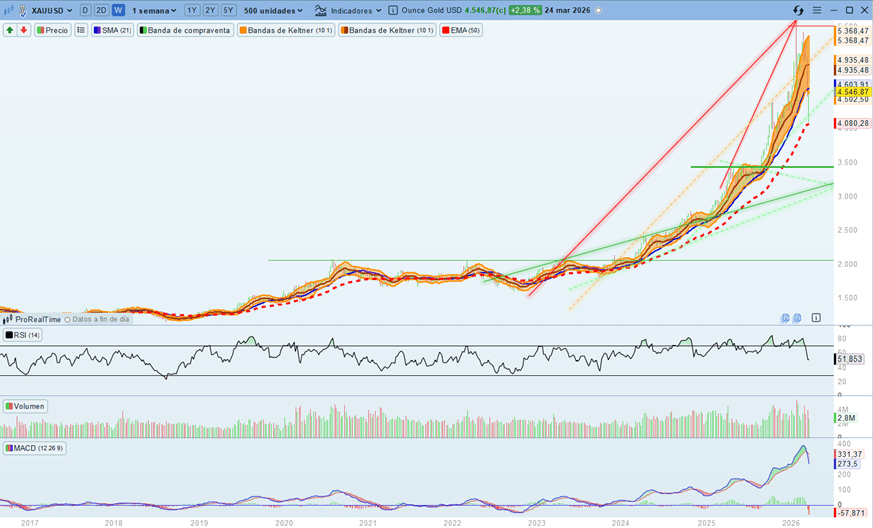
Task: Click the red down arrow icon
Action: pyautogui.click(x=23, y=30)
